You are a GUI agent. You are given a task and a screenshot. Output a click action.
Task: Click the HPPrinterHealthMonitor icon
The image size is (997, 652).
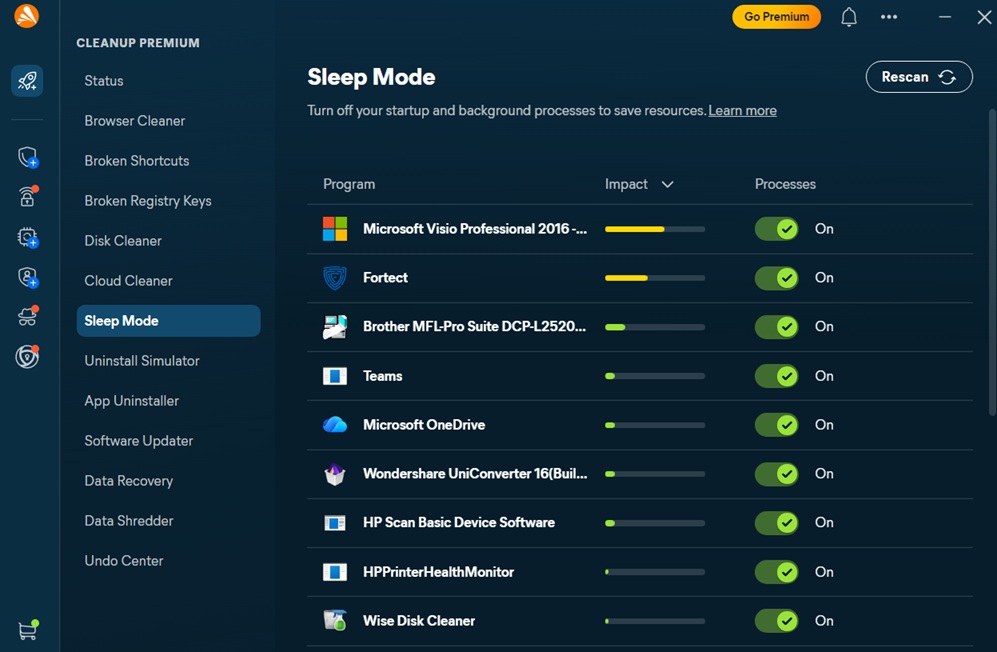[x=335, y=572]
